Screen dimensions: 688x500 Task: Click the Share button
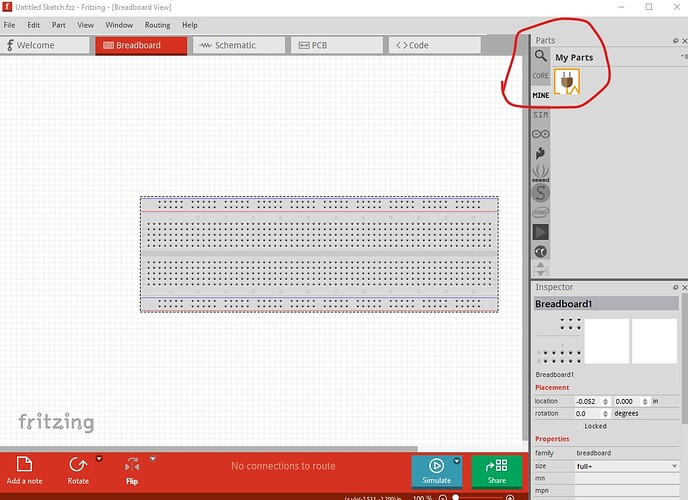coord(496,470)
